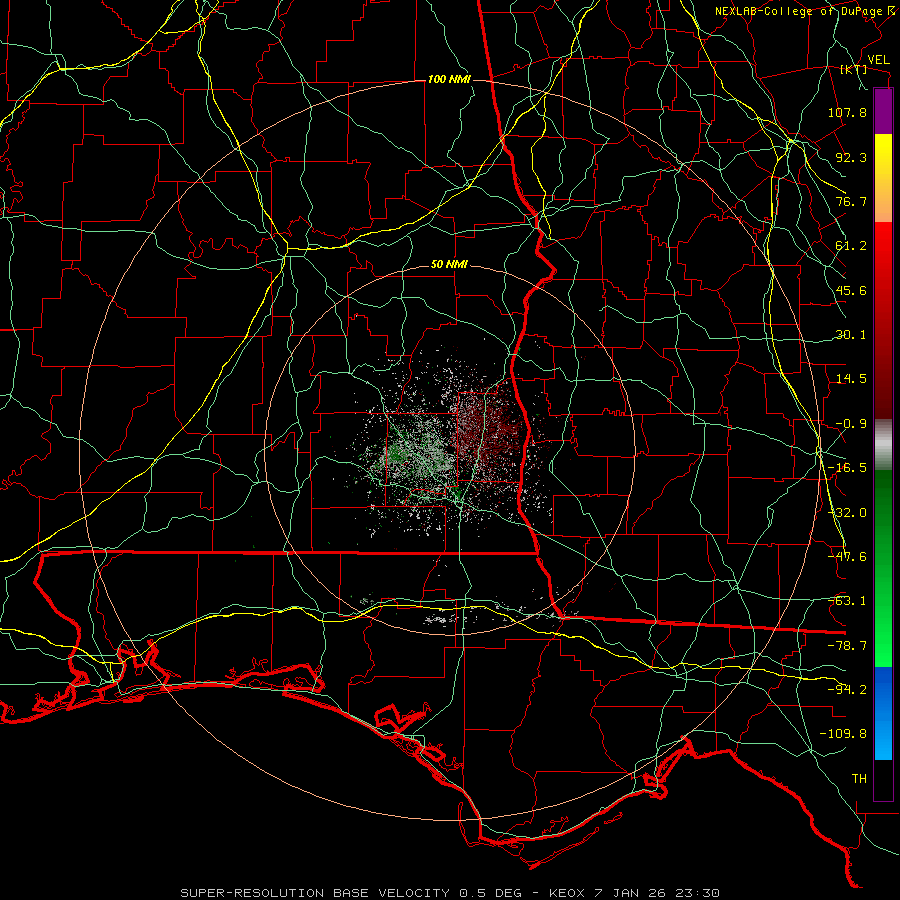Click the 92.3 velocity scale value
The width and height of the screenshot is (900, 900).
tap(851, 157)
